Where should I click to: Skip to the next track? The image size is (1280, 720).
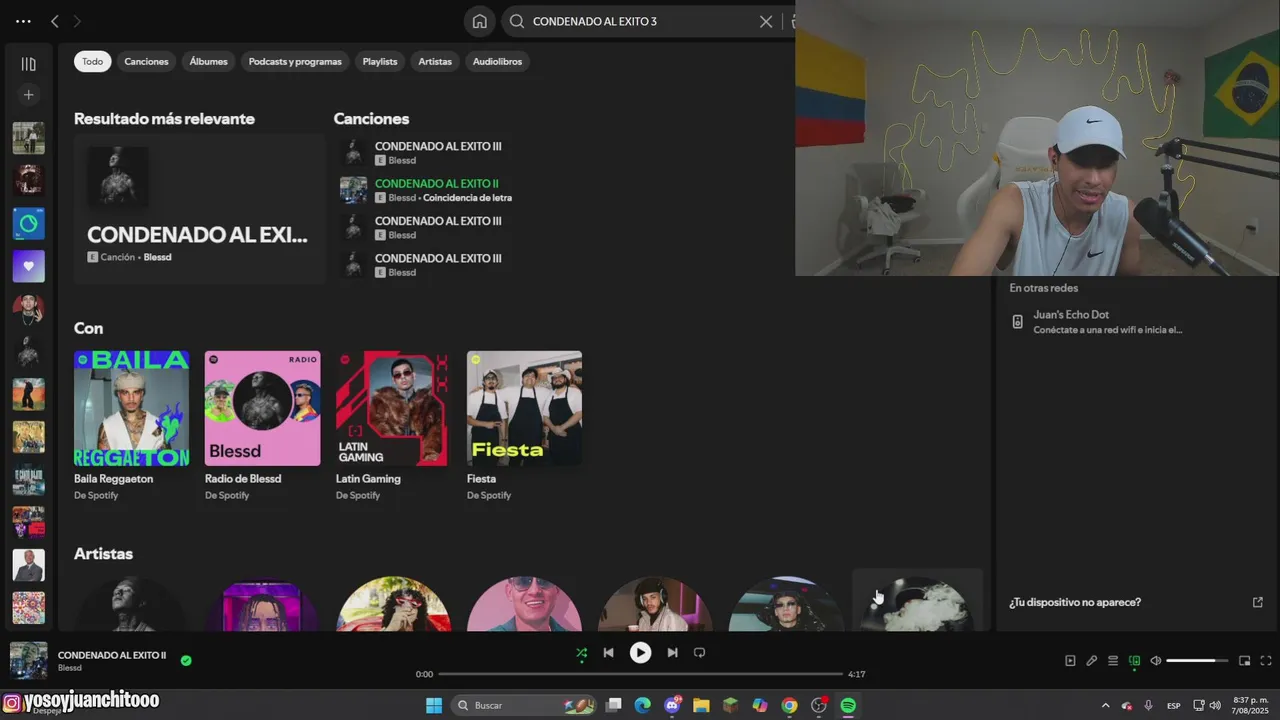[x=672, y=653]
